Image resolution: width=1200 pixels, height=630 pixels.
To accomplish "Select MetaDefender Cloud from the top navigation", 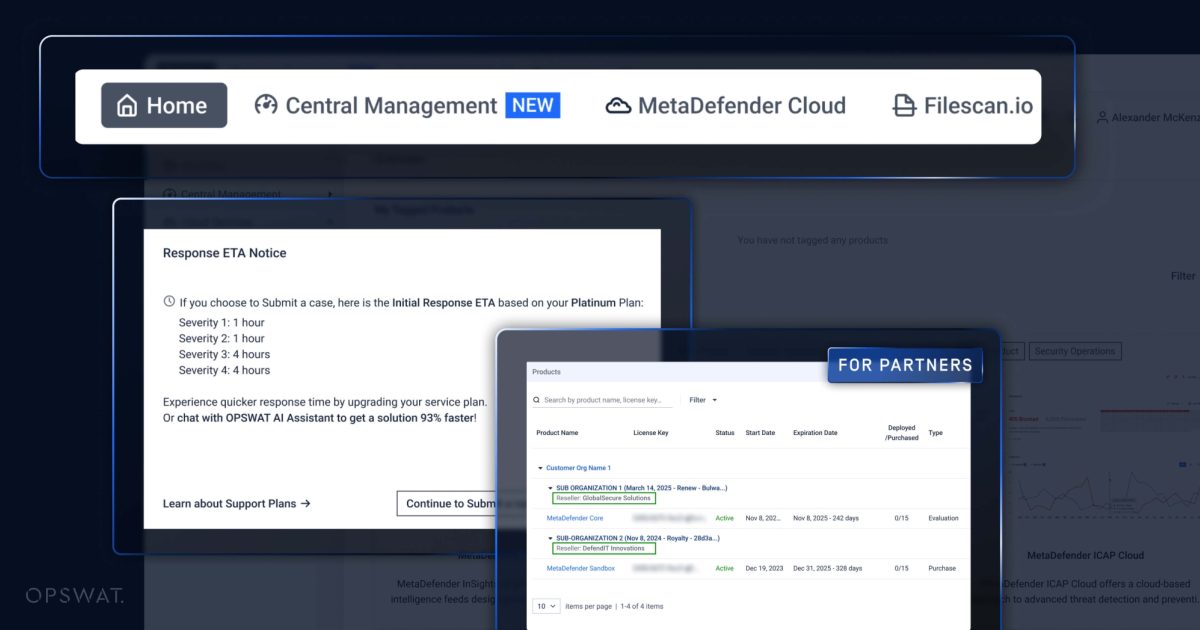I will 727,105.
